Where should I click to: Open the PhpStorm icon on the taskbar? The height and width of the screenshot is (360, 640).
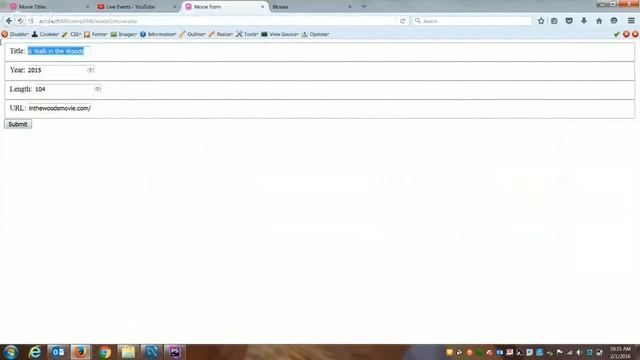click(x=175, y=352)
